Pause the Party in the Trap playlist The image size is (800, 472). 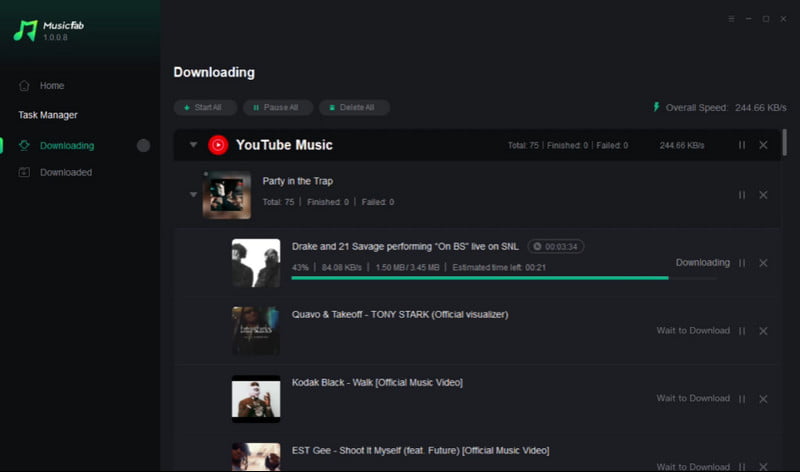point(742,195)
